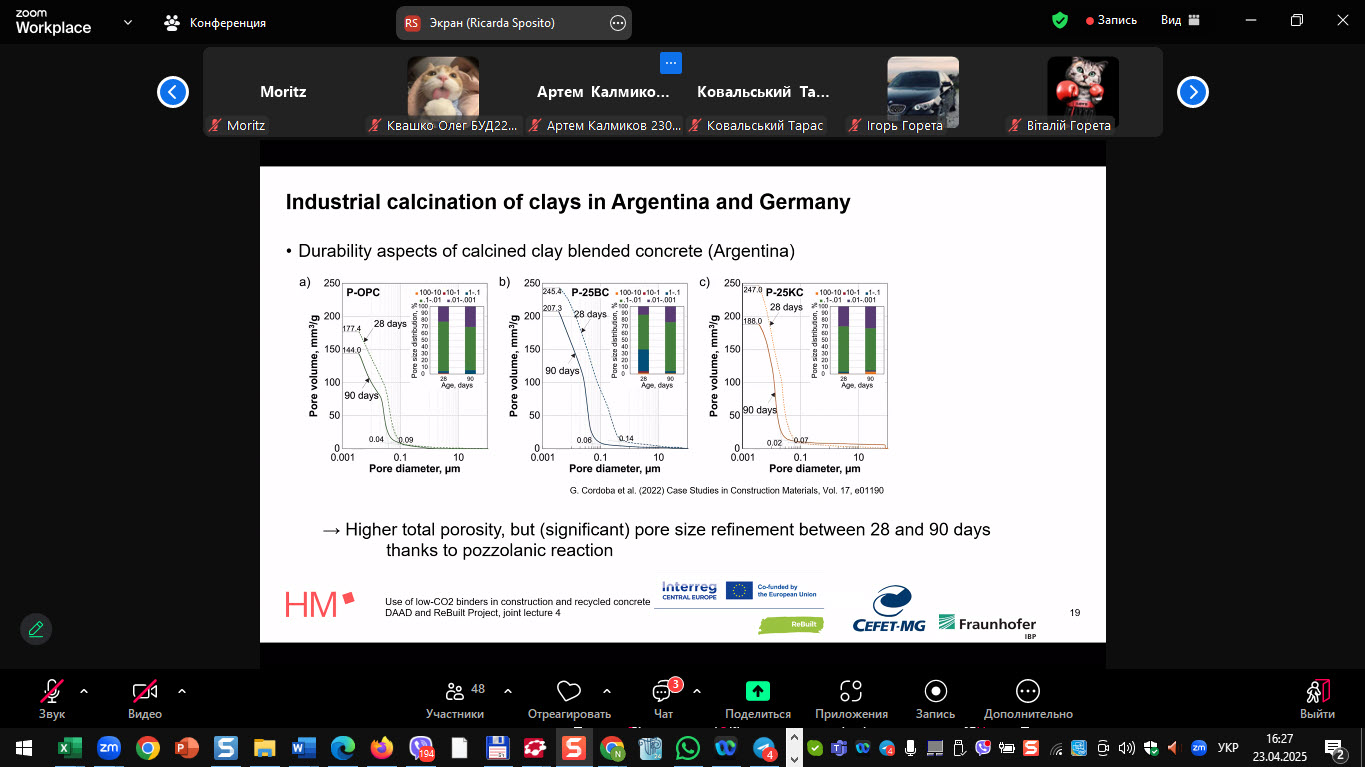Click the red Запись recording indicator
This screenshot has height=767, width=1365.
[x=1111, y=20]
